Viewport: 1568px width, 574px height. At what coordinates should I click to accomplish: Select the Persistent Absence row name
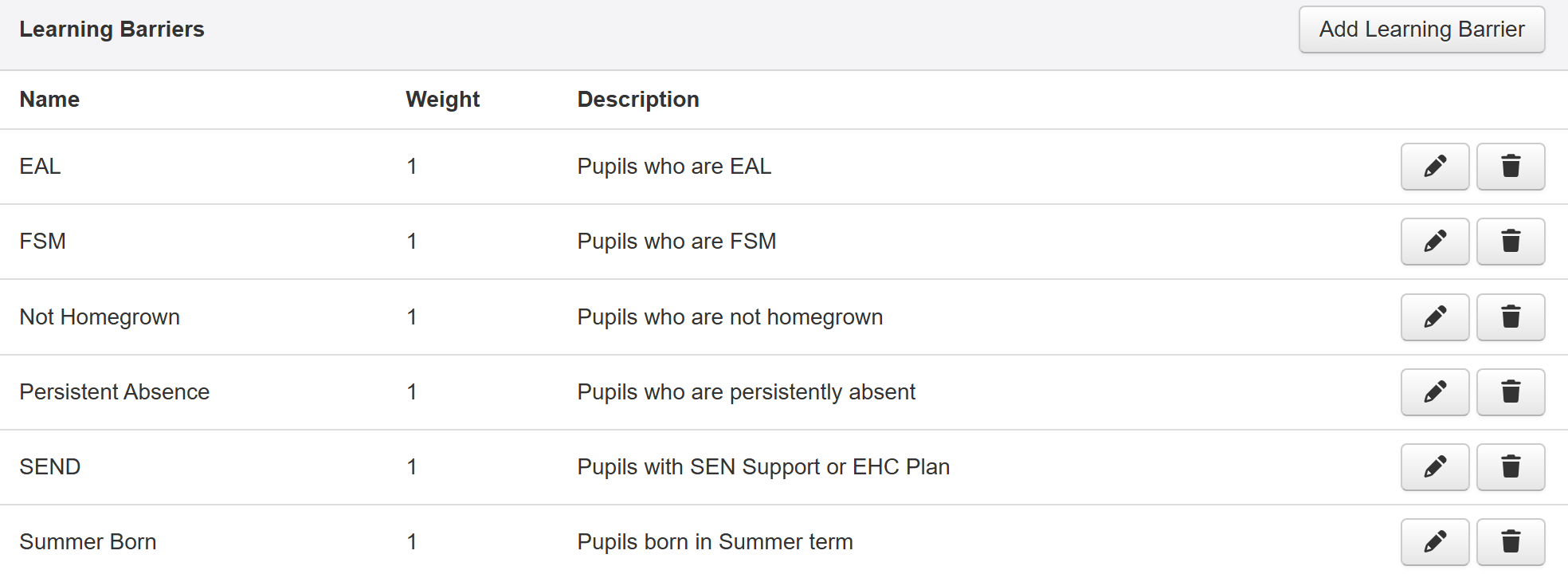coord(114,392)
